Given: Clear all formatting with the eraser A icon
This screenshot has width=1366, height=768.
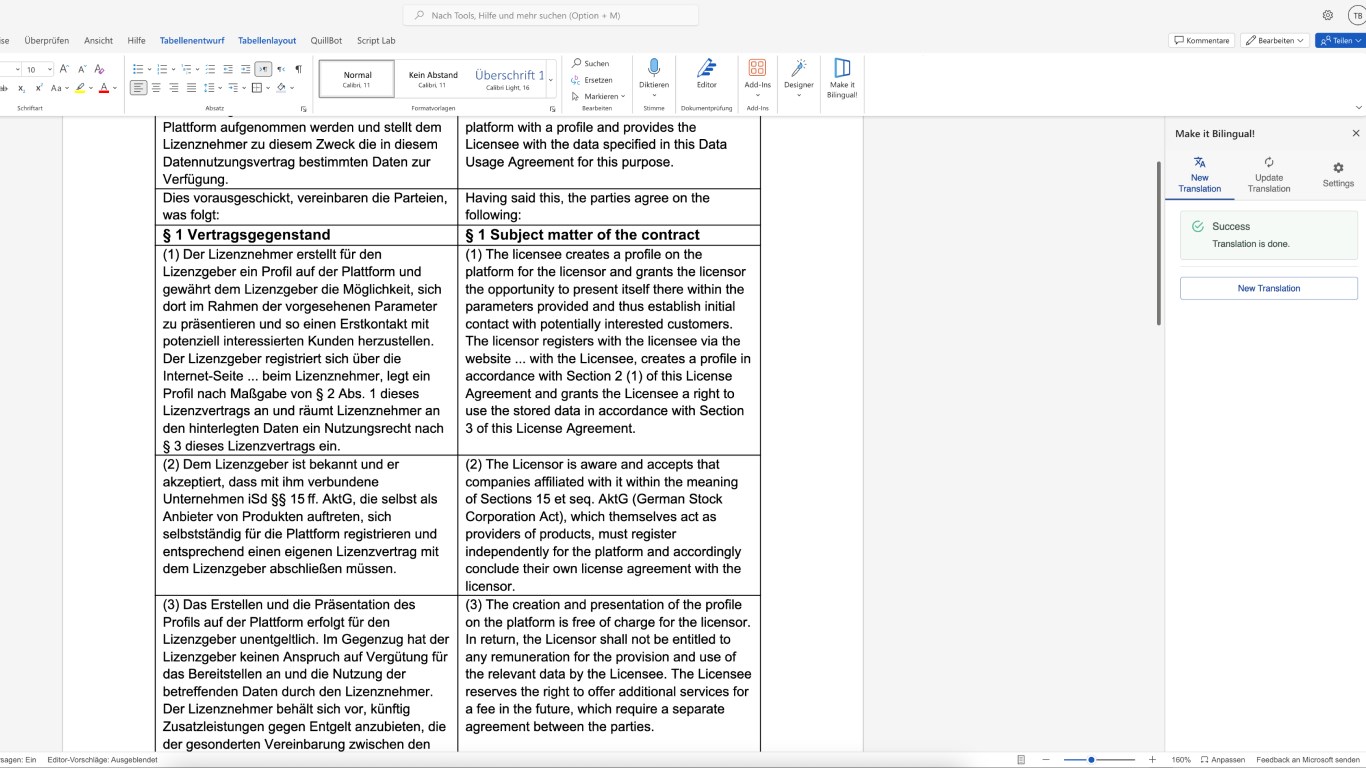Looking at the screenshot, I should 99,69.
